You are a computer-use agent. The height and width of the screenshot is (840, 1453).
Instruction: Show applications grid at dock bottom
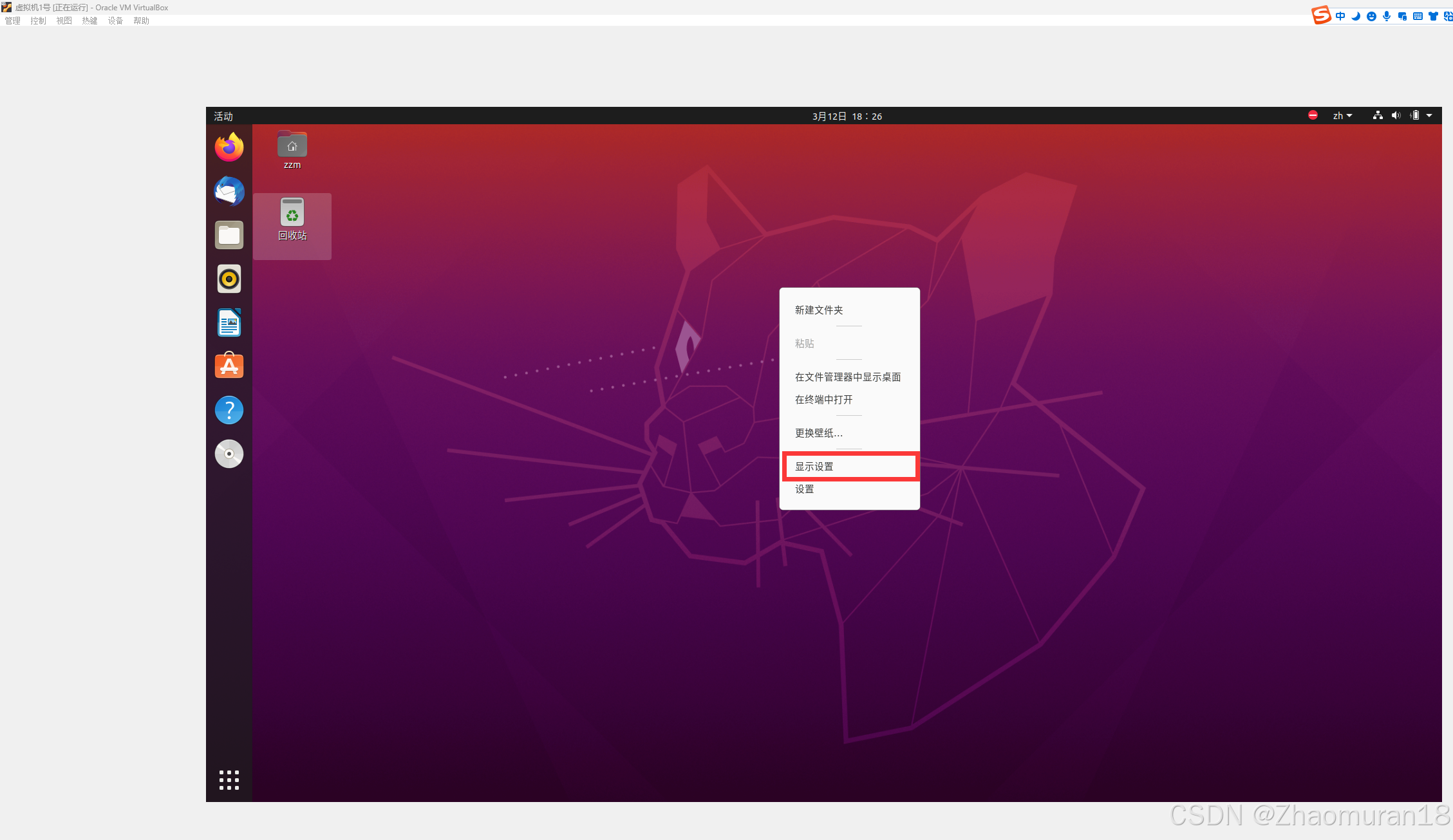point(229,779)
